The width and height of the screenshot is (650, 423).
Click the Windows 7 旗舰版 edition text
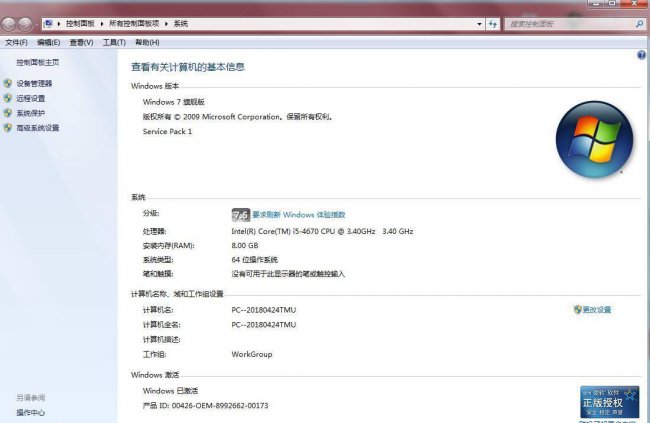click(174, 102)
